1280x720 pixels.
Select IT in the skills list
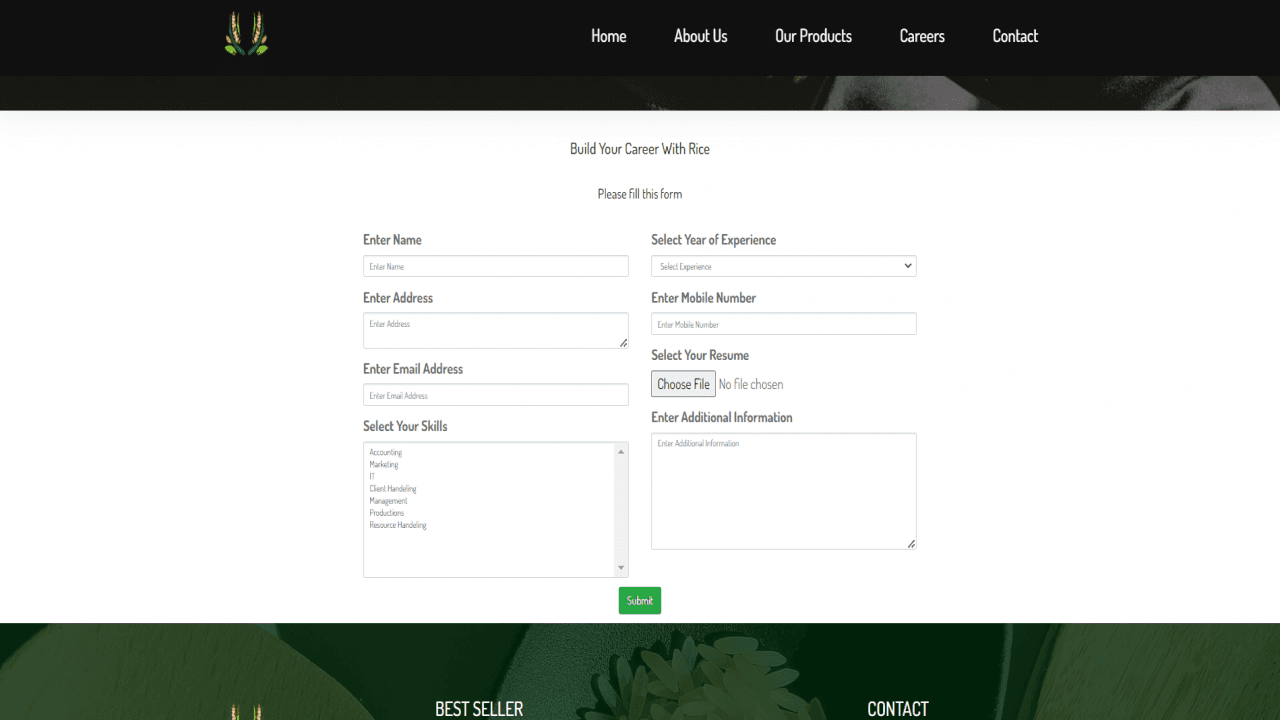point(491,477)
